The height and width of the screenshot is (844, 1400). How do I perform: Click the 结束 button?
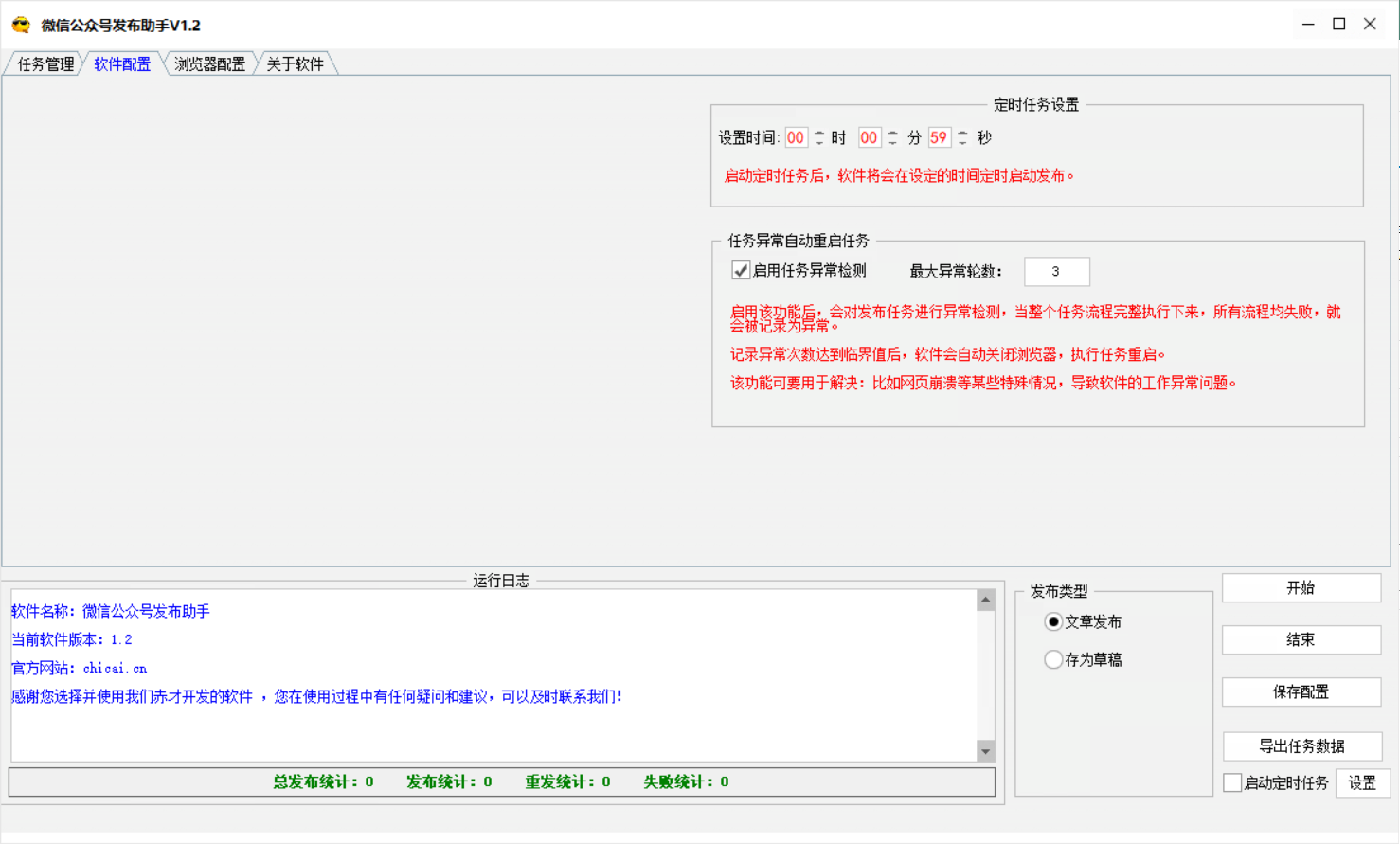1301,640
